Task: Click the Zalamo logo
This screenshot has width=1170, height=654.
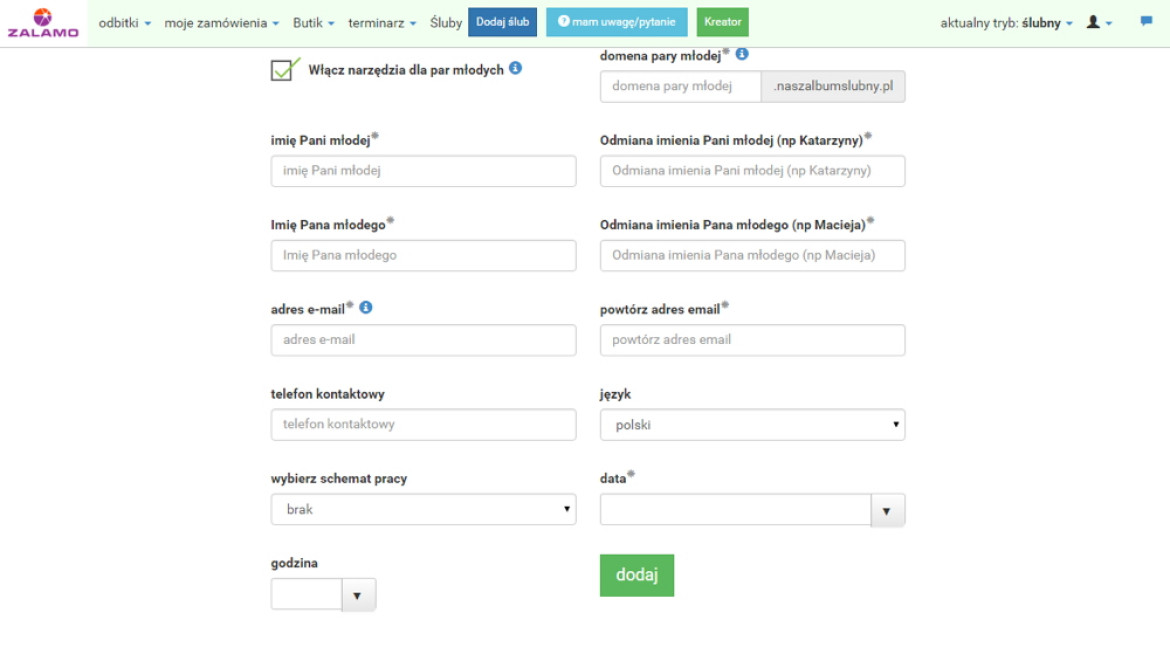Action: [43, 23]
